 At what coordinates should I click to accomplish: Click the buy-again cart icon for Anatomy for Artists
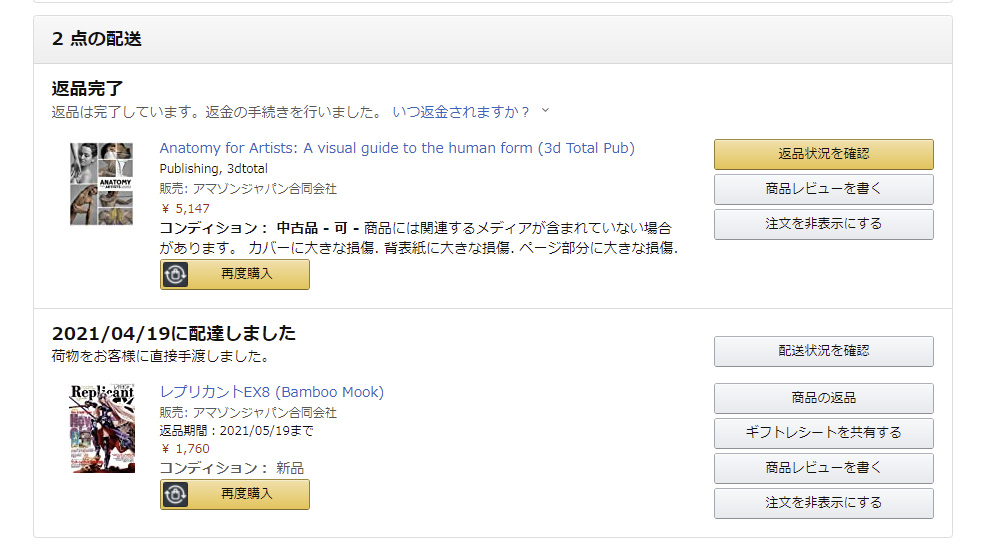pyautogui.click(x=176, y=274)
